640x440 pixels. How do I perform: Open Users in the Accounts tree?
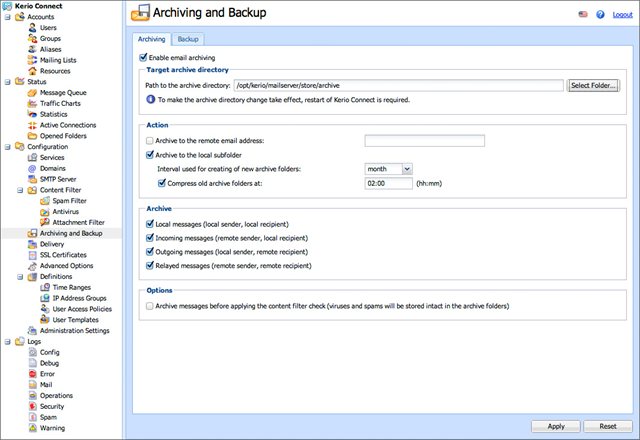48,28
